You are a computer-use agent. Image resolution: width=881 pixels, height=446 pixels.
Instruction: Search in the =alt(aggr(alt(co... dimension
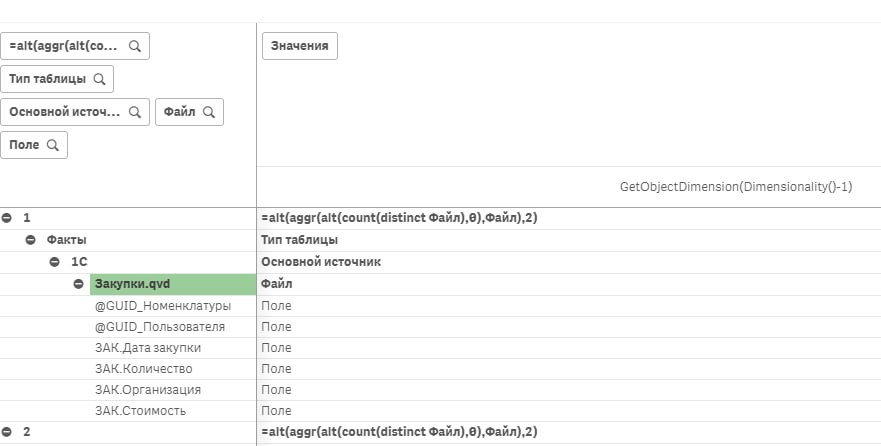[x=135, y=46]
